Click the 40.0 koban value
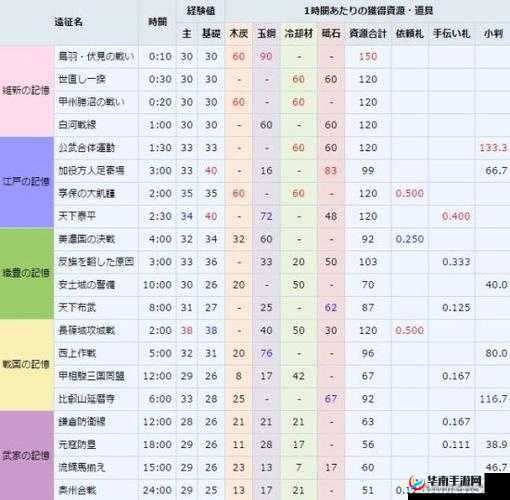This screenshot has height=500, width=510. pyautogui.click(x=496, y=285)
